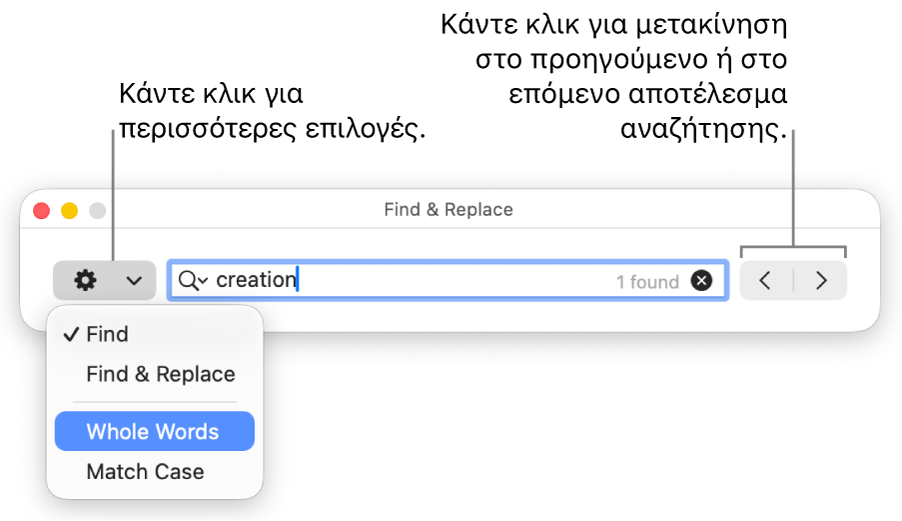Screen dimensions: 902x521
Task: Expand the small chevron next to magnifying glass
Action: click(203, 282)
